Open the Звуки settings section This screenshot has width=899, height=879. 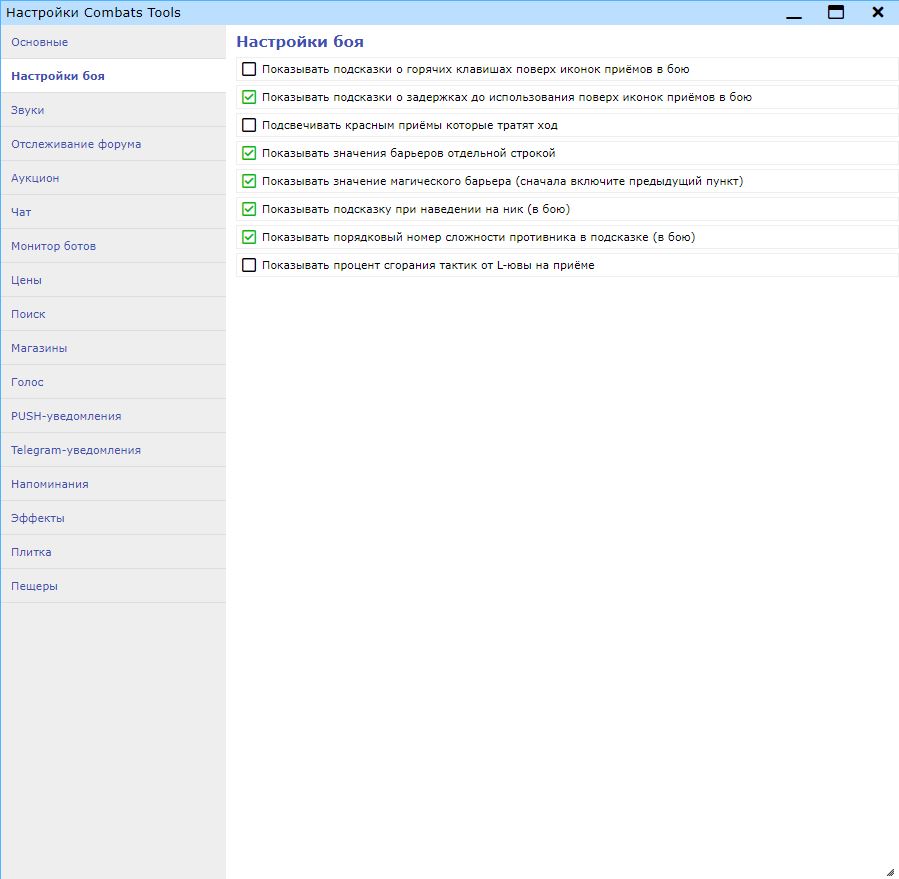(114, 110)
